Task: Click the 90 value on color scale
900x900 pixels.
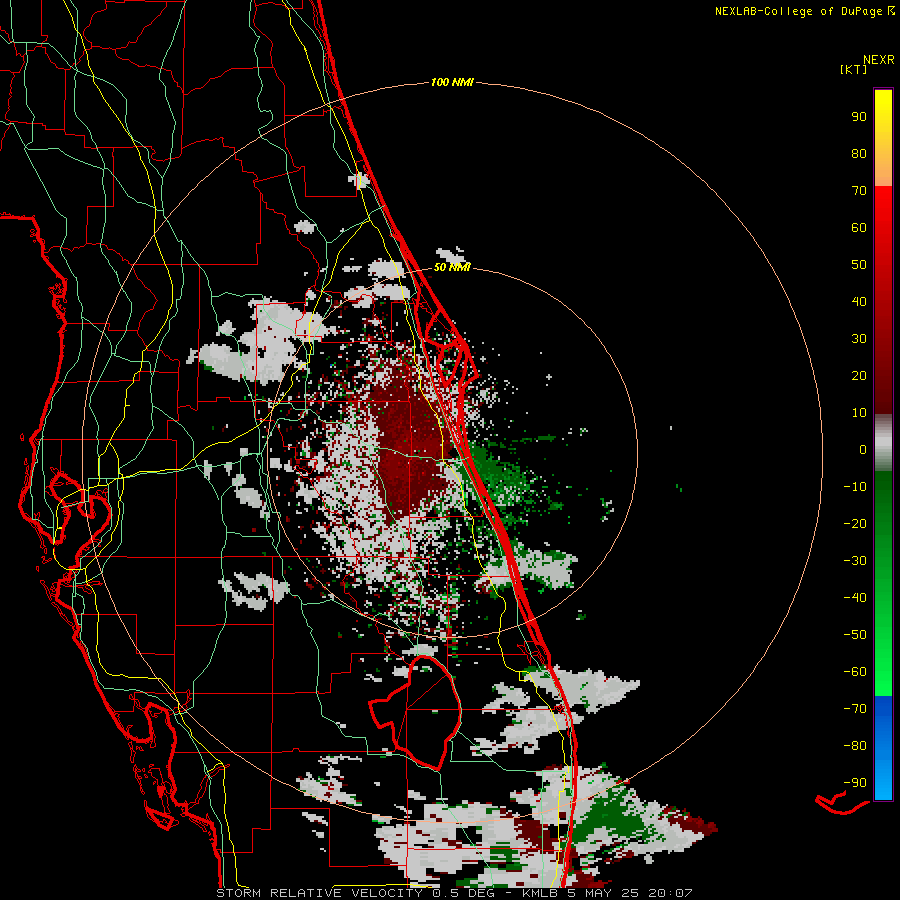Action: coord(859,117)
